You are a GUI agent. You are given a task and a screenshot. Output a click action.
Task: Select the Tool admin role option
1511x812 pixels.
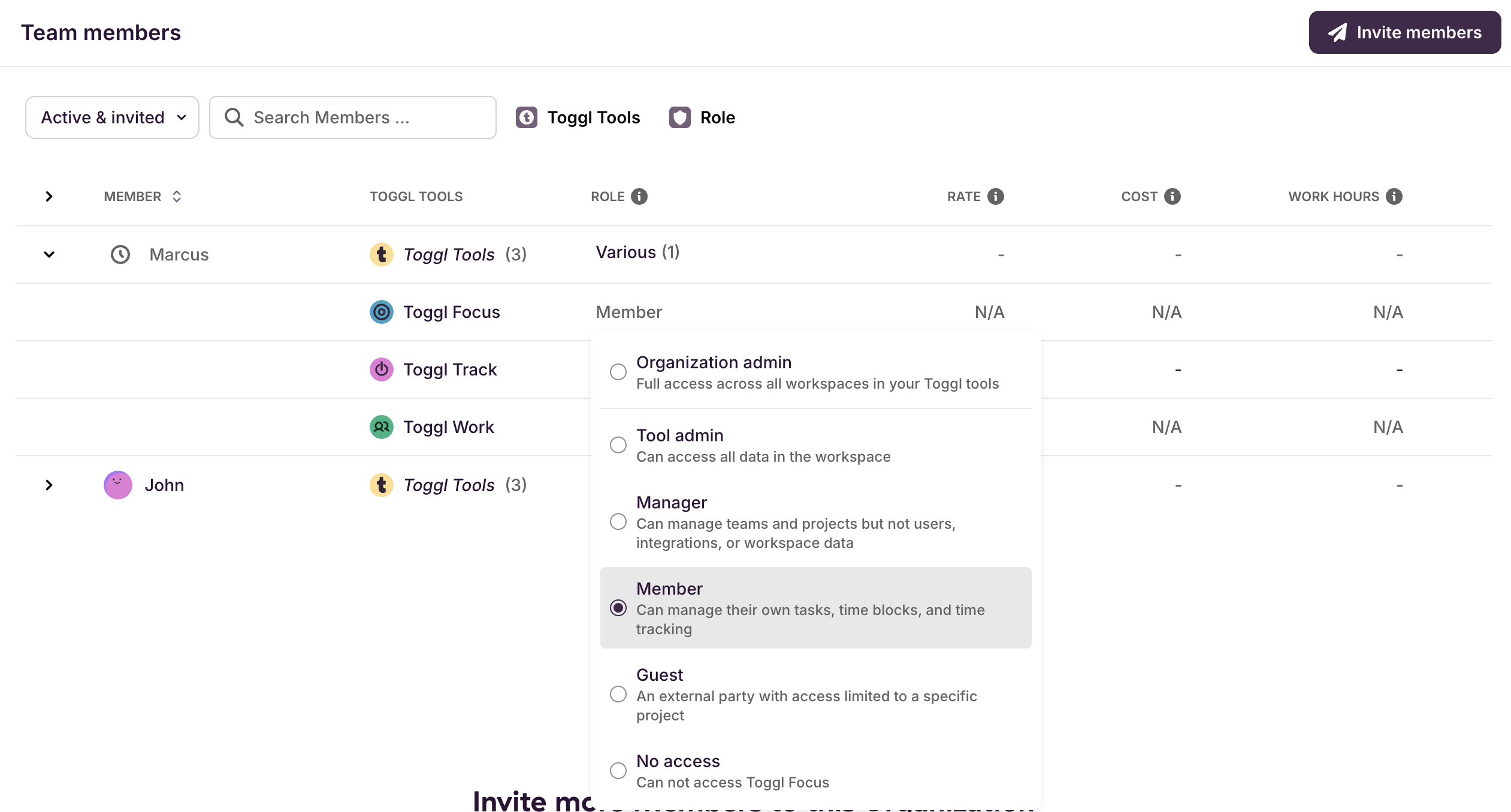click(618, 445)
